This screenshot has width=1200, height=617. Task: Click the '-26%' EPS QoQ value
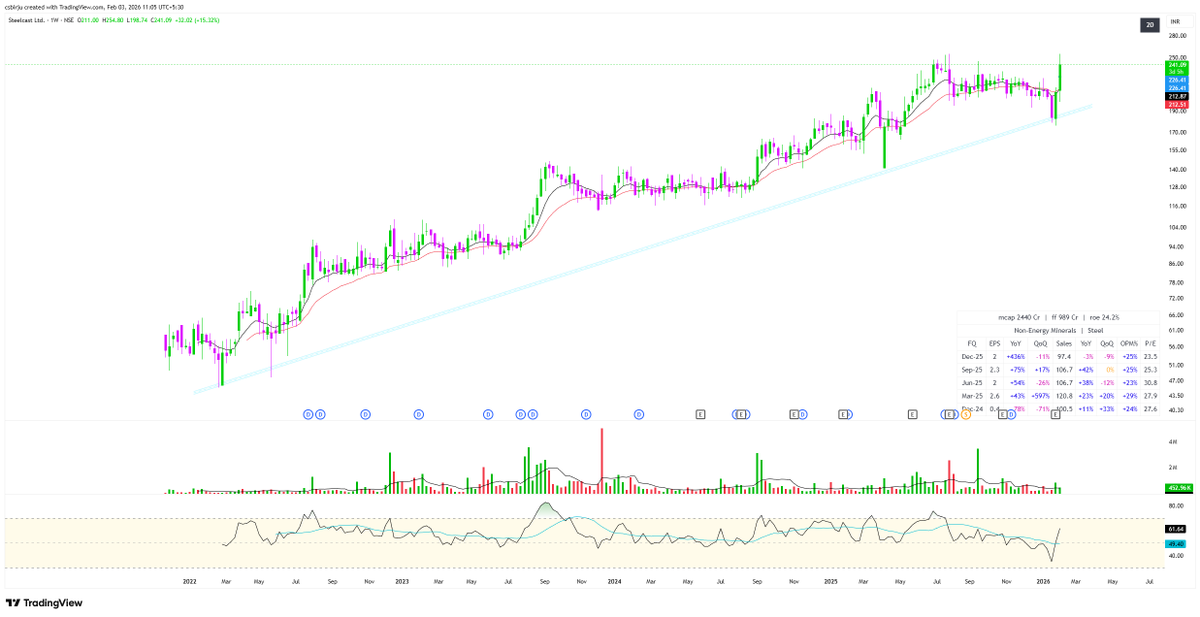1043,383
